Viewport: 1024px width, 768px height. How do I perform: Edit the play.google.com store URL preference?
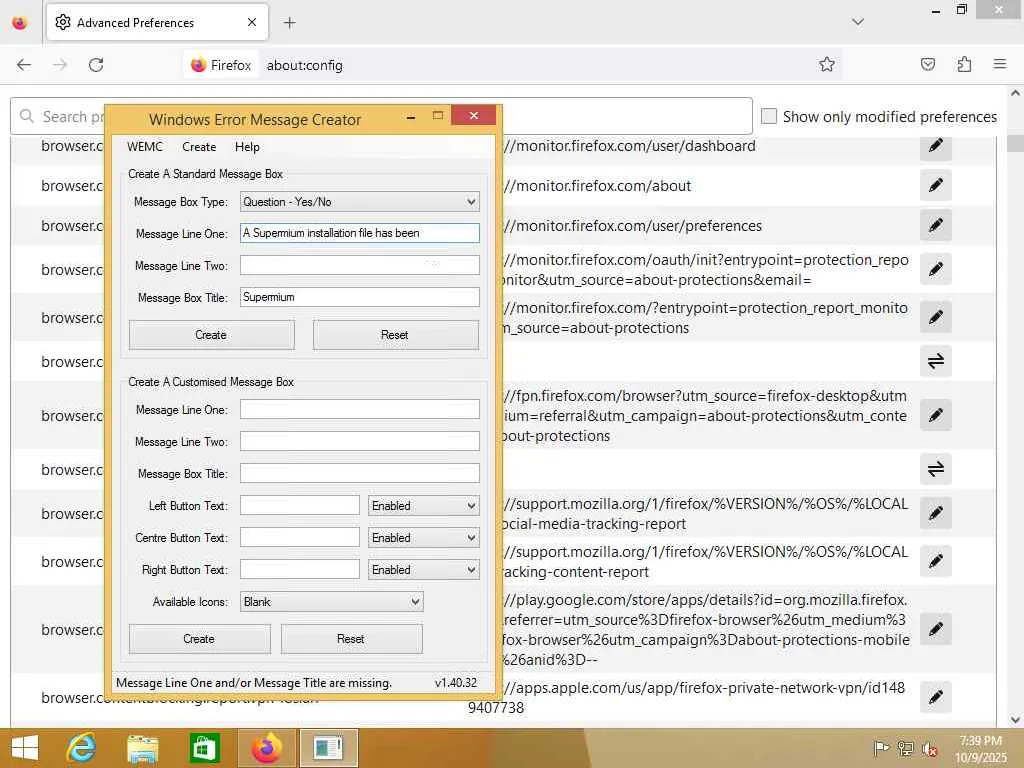pos(935,629)
